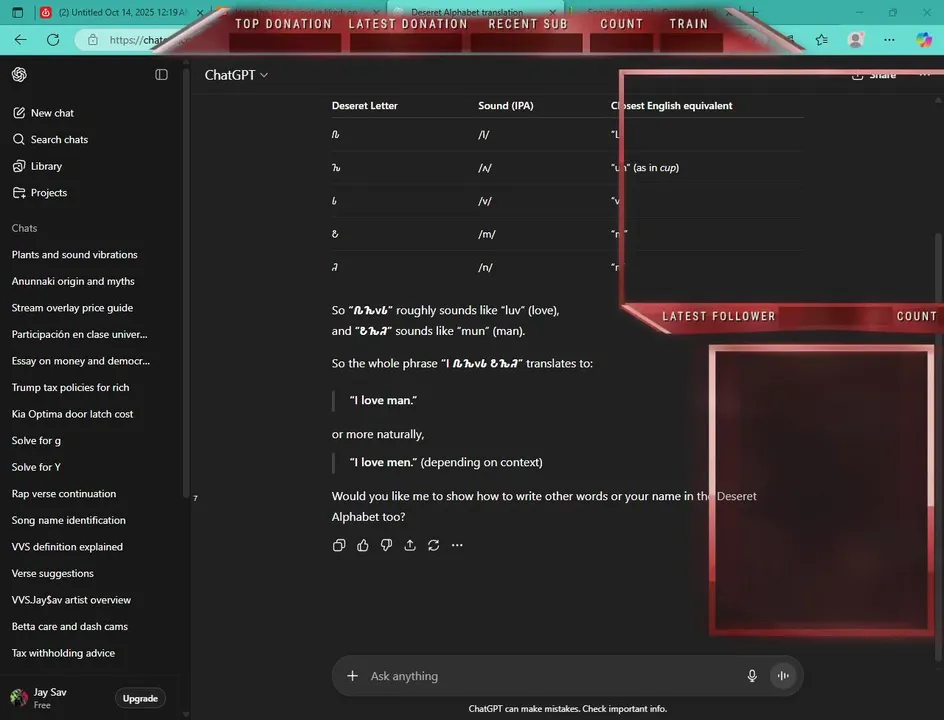This screenshot has height=720, width=944.
Task: Click the Share button at top right
Action: [x=875, y=75]
